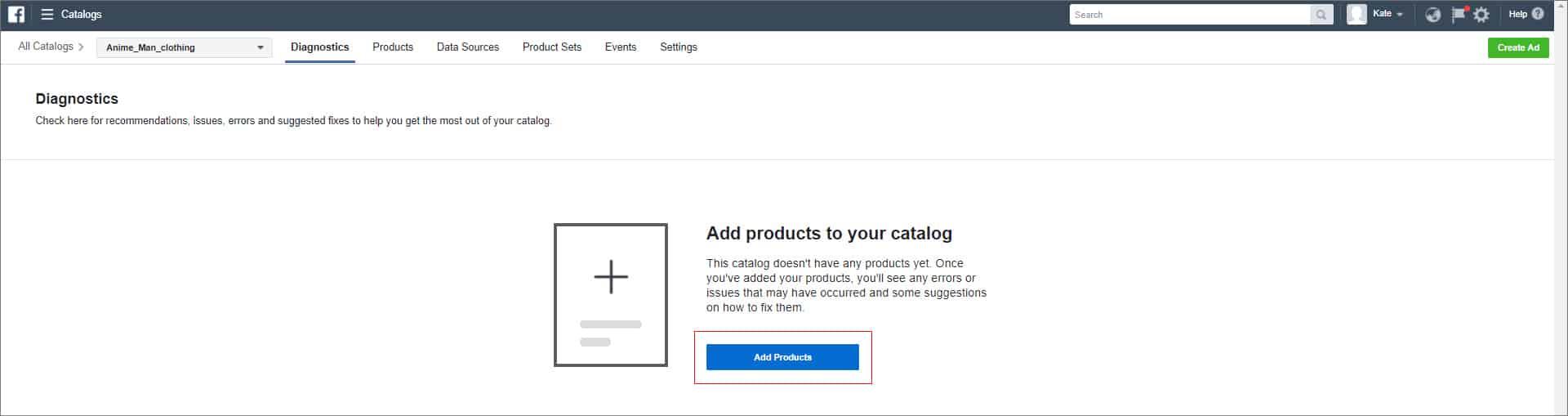Focus the Search input field

coord(1190,15)
